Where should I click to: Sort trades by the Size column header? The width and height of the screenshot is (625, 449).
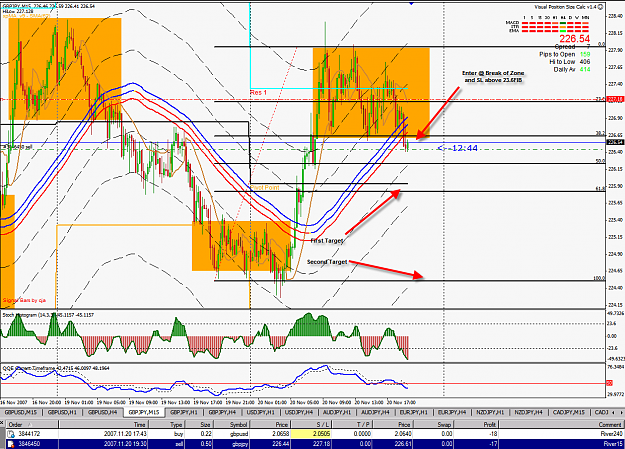coord(199,424)
